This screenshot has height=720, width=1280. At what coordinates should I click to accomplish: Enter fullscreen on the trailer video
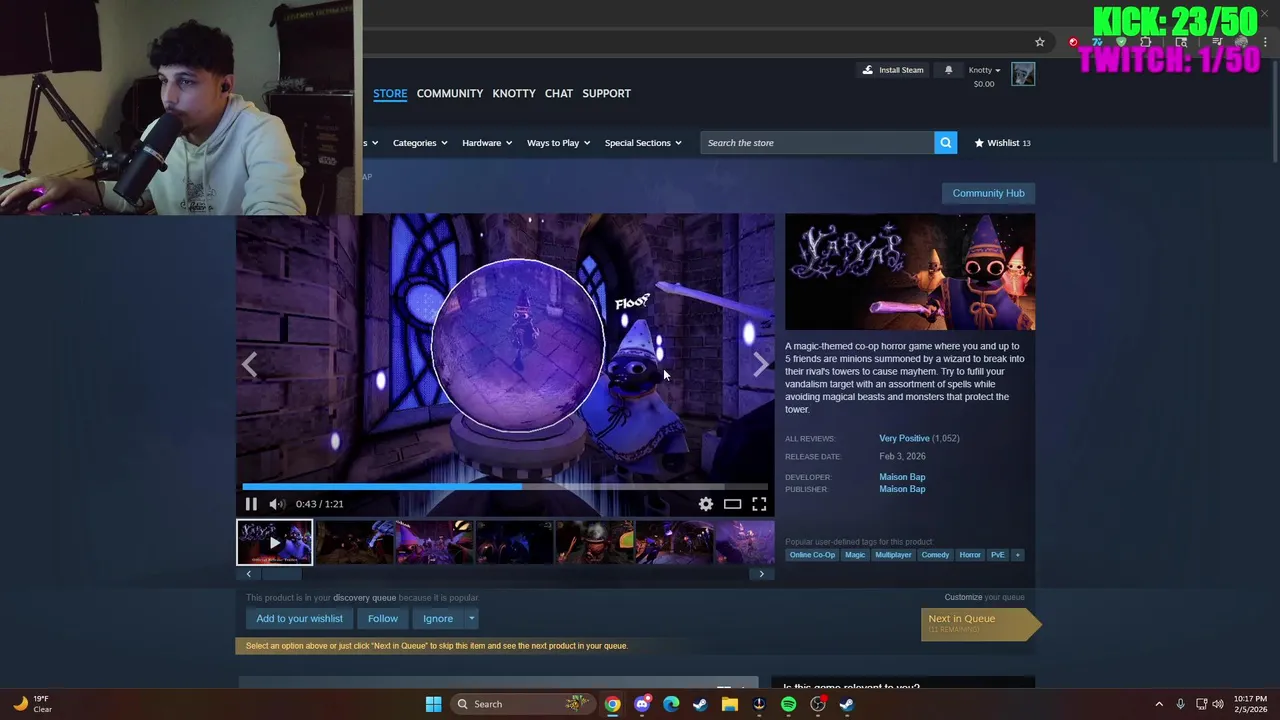(759, 504)
